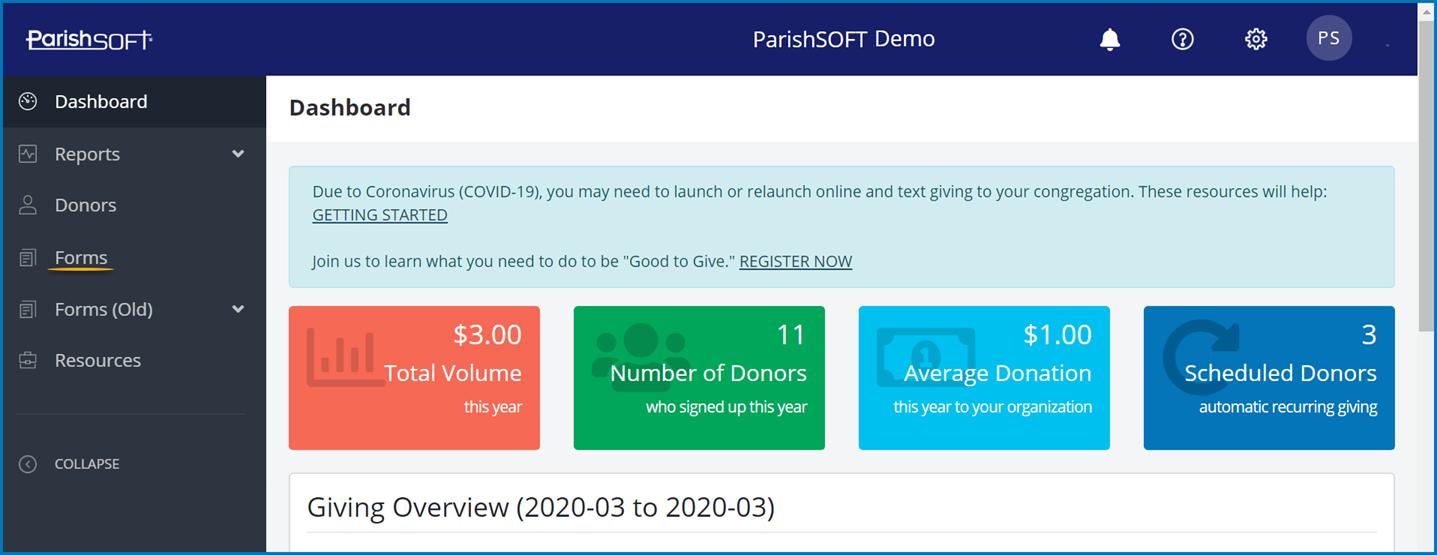Open the settings gear icon

click(1255, 40)
